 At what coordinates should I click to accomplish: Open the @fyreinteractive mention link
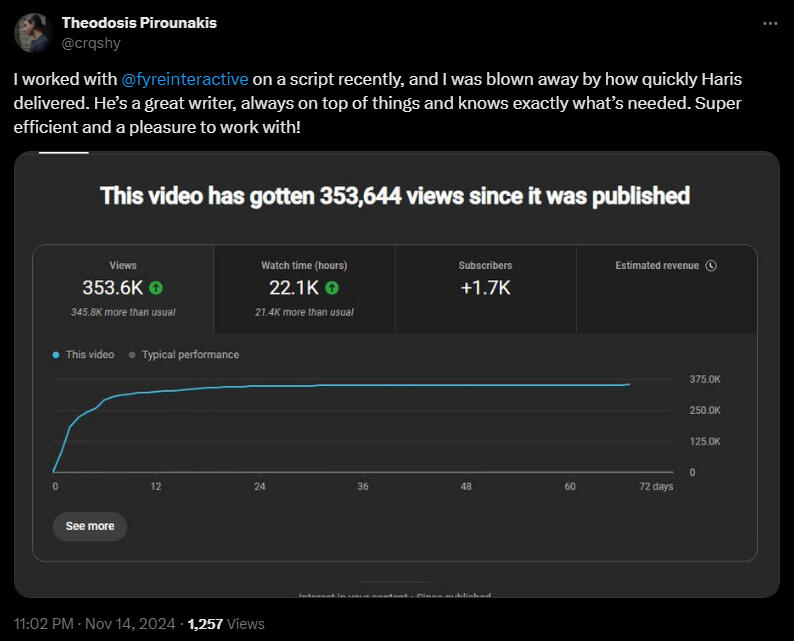(x=184, y=78)
